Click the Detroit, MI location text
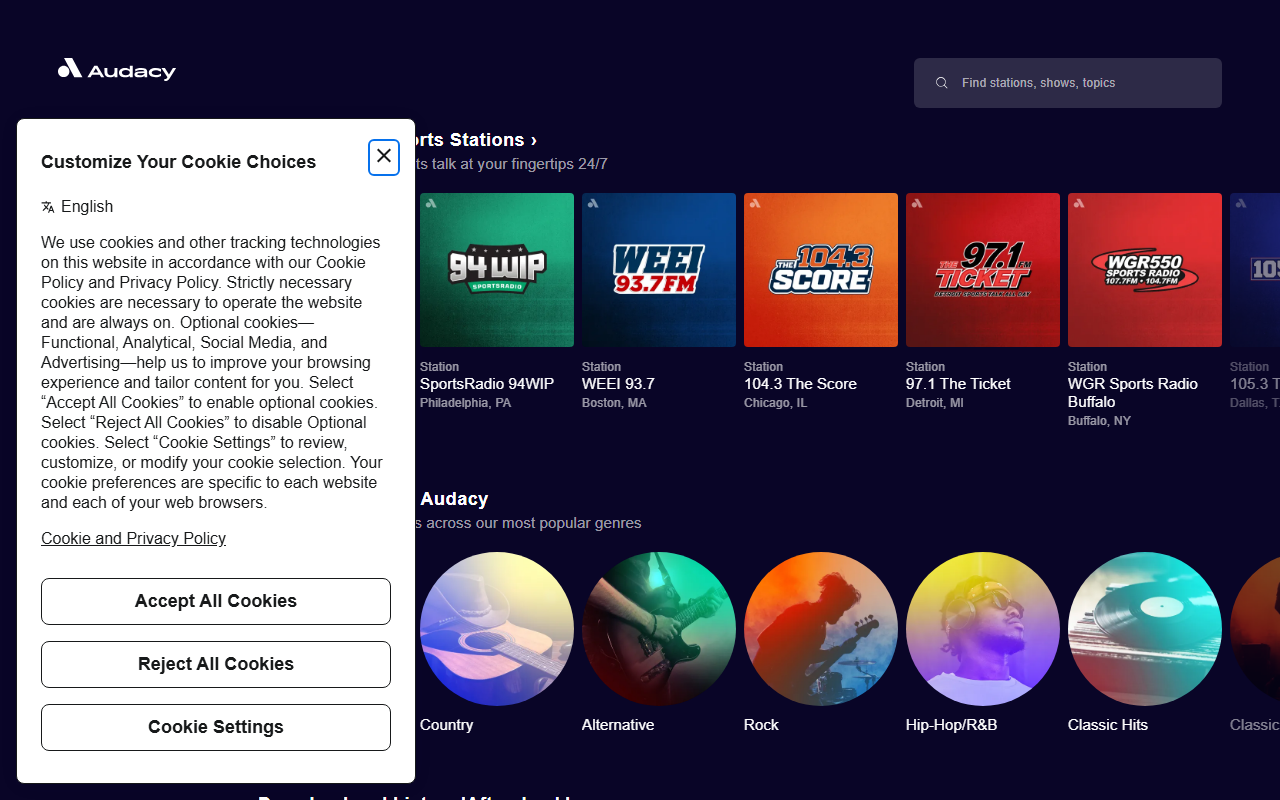The image size is (1280, 800). coord(935,403)
